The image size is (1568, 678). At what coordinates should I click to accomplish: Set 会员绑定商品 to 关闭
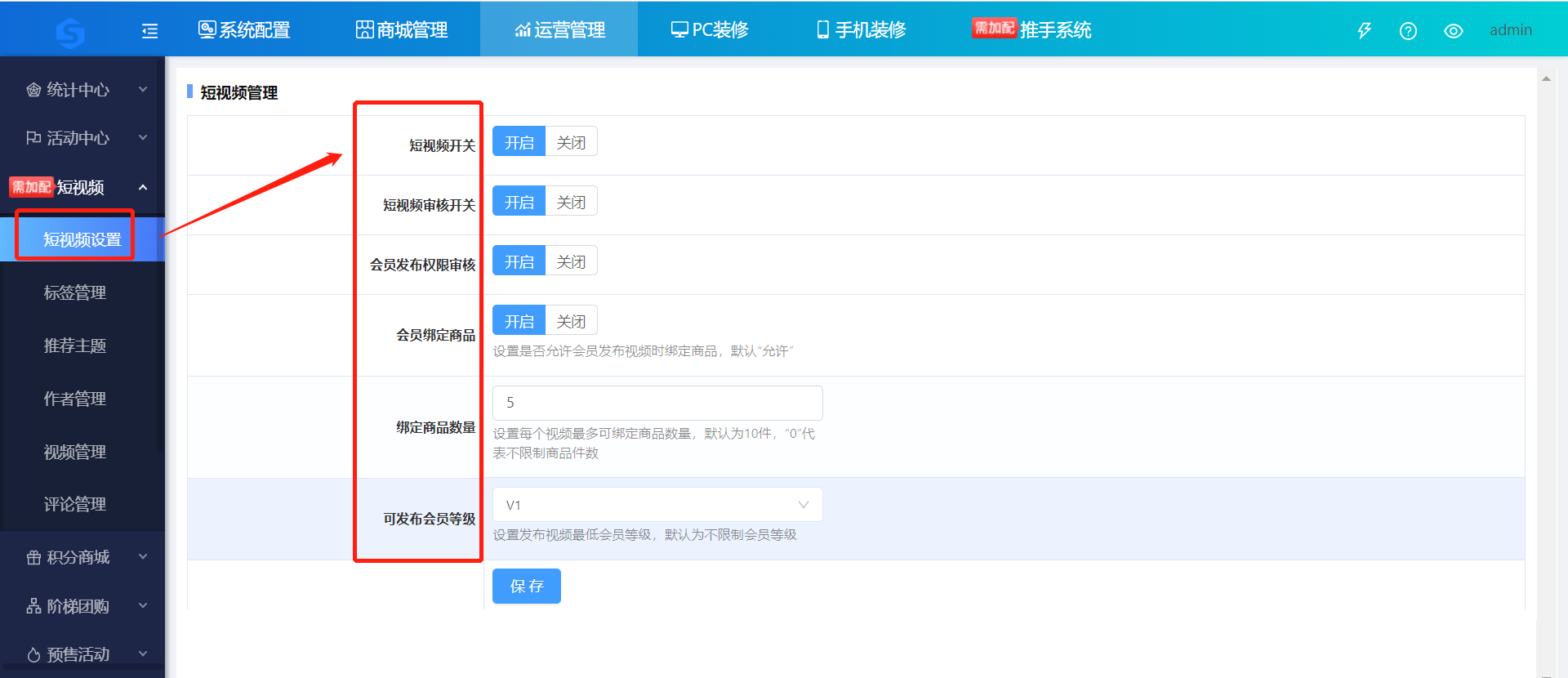pyautogui.click(x=571, y=321)
